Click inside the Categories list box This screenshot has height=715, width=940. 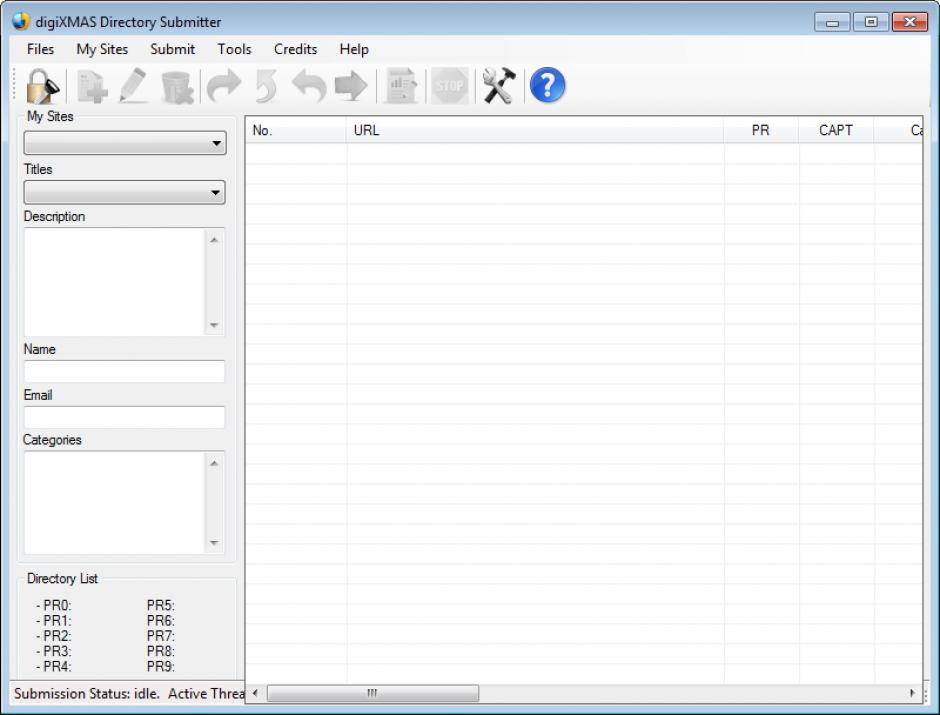coord(115,503)
